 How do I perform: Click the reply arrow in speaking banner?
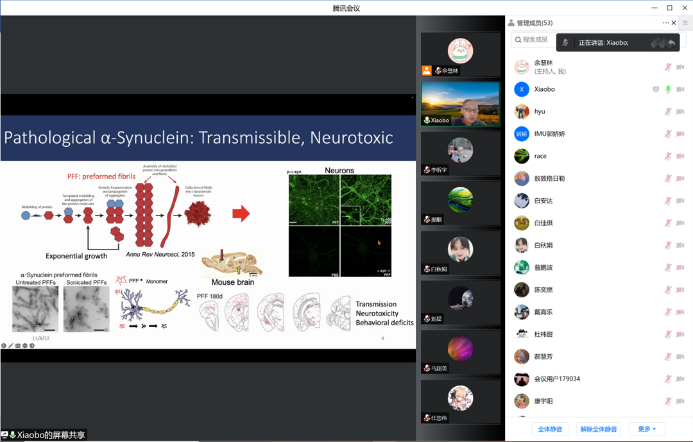click(x=672, y=43)
